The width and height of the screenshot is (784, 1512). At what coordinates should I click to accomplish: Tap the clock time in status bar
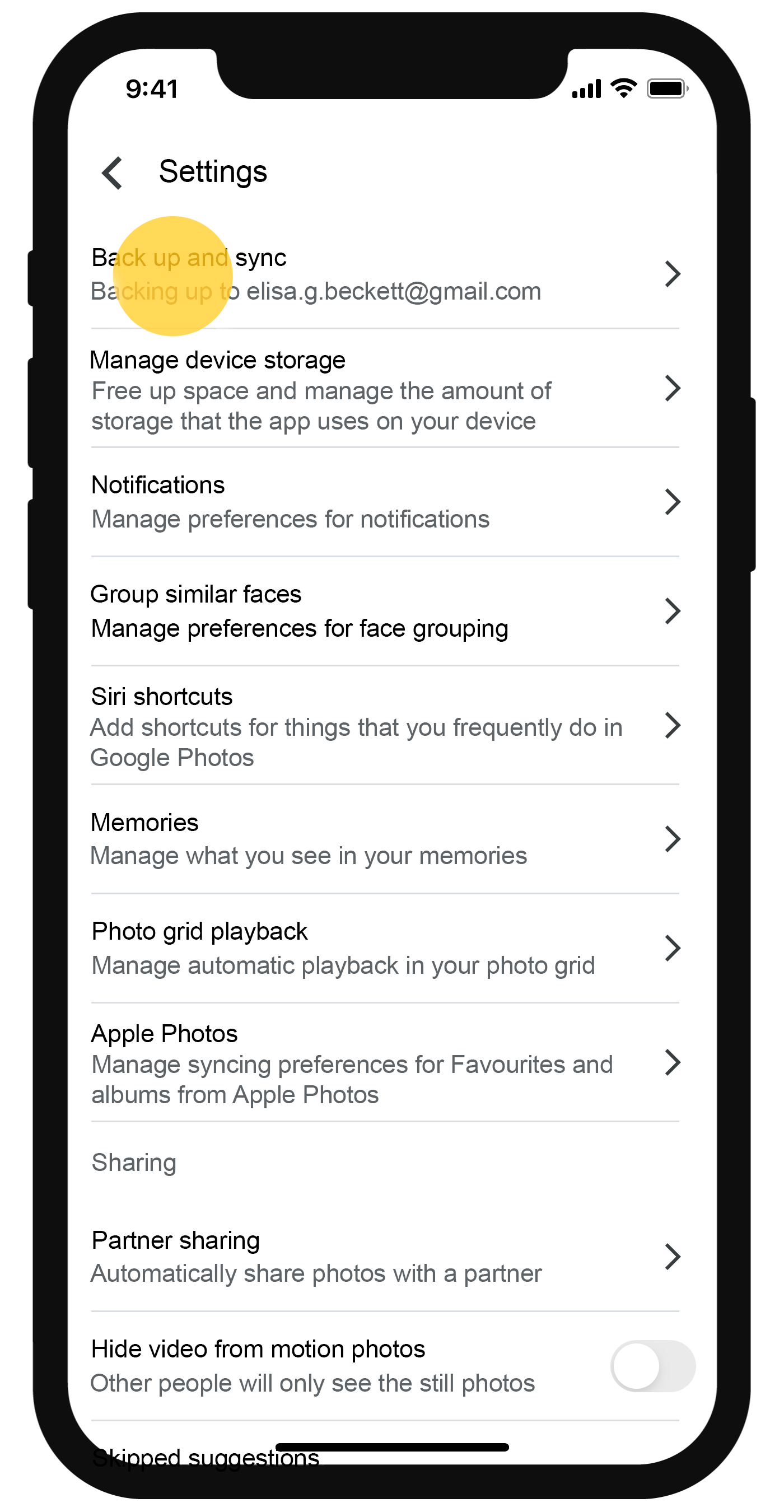pyautogui.click(x=151, y=89)
